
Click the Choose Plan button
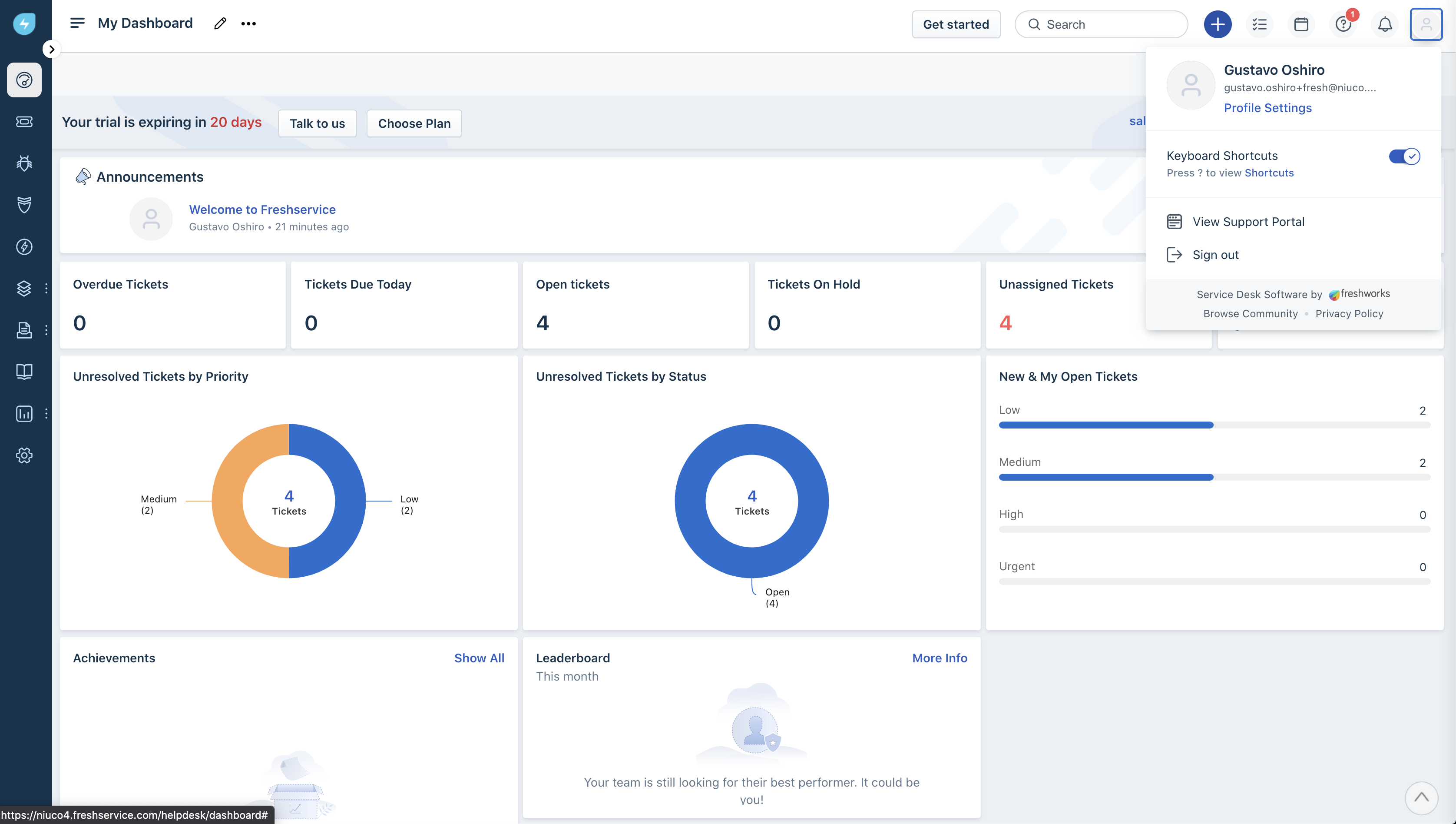click(414, 123)
